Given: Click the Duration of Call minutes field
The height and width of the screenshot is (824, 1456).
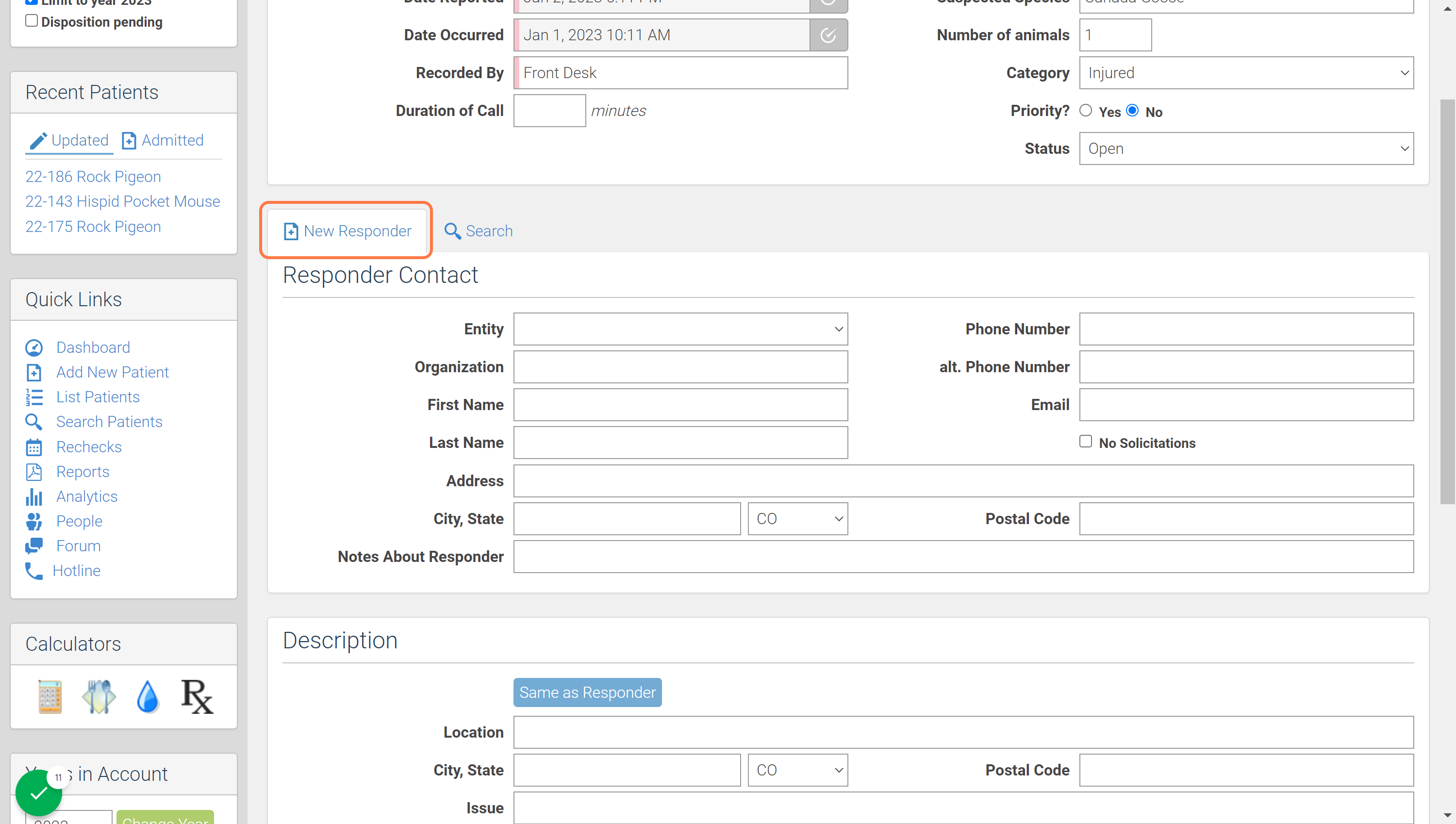Looking at the screenshot, I should tap(549, 111).
